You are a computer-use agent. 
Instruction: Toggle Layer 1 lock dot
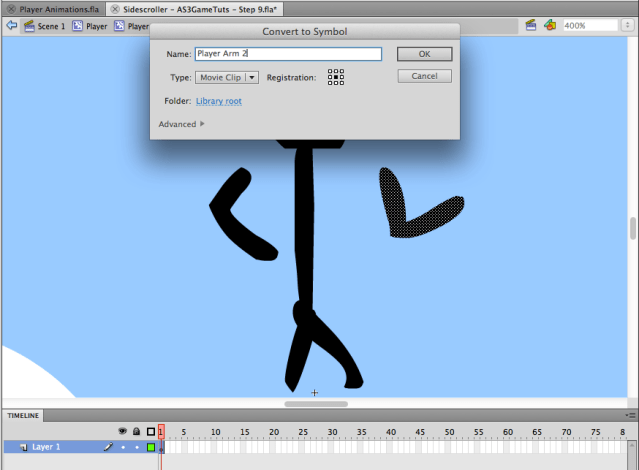click(x=137, y=447)
